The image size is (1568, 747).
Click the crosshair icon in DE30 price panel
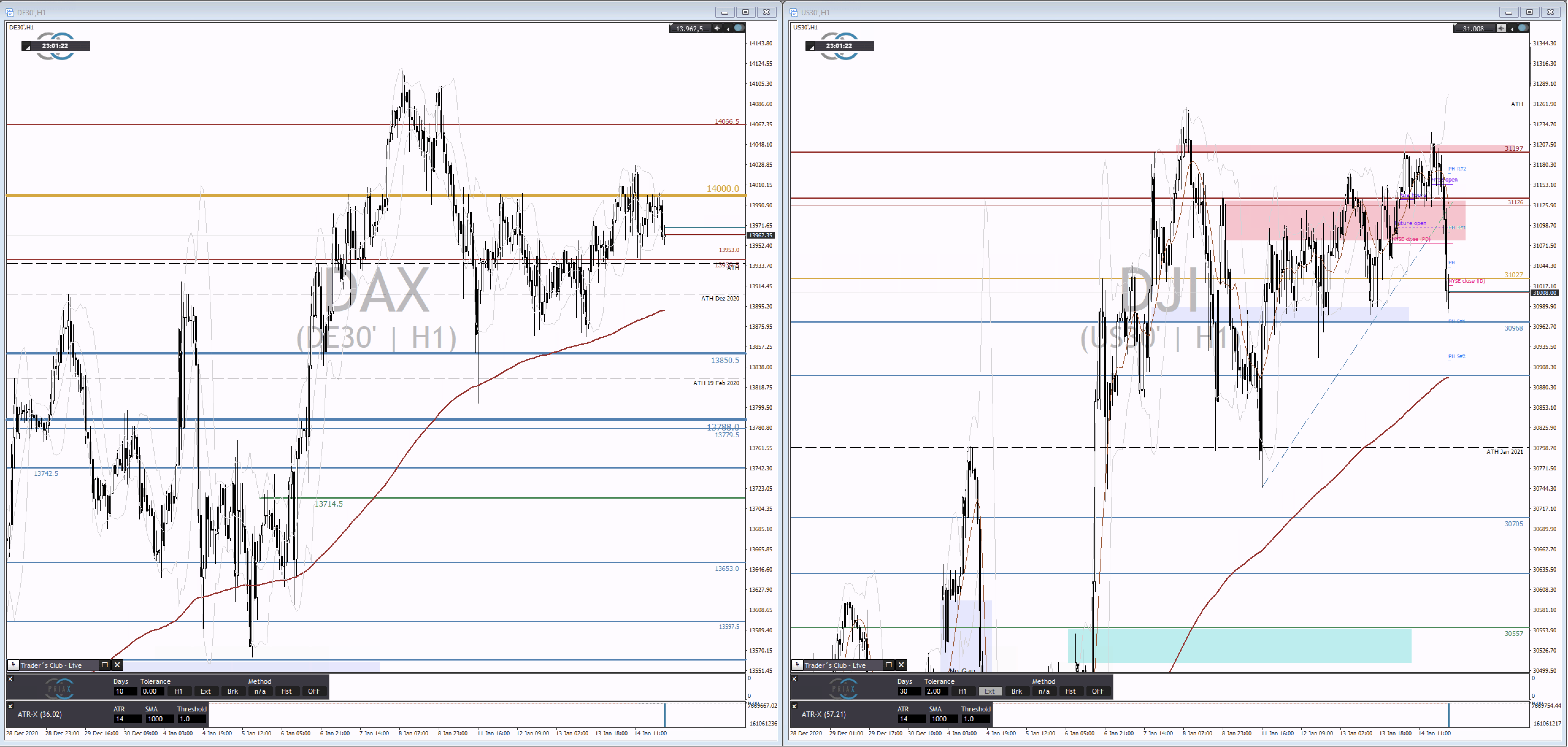717,29
